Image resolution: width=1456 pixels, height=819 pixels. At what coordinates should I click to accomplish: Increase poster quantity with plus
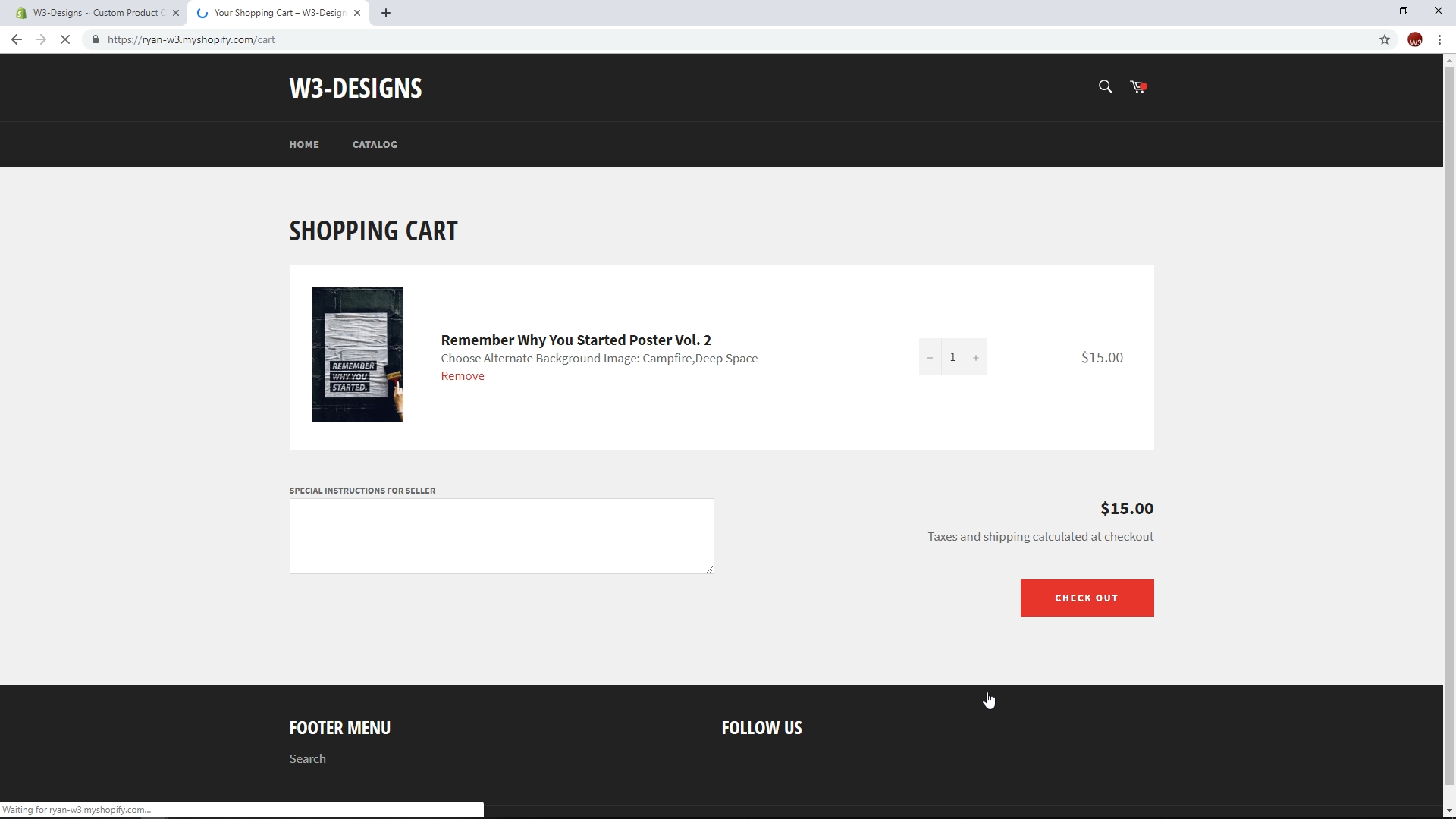pos(976,357)
